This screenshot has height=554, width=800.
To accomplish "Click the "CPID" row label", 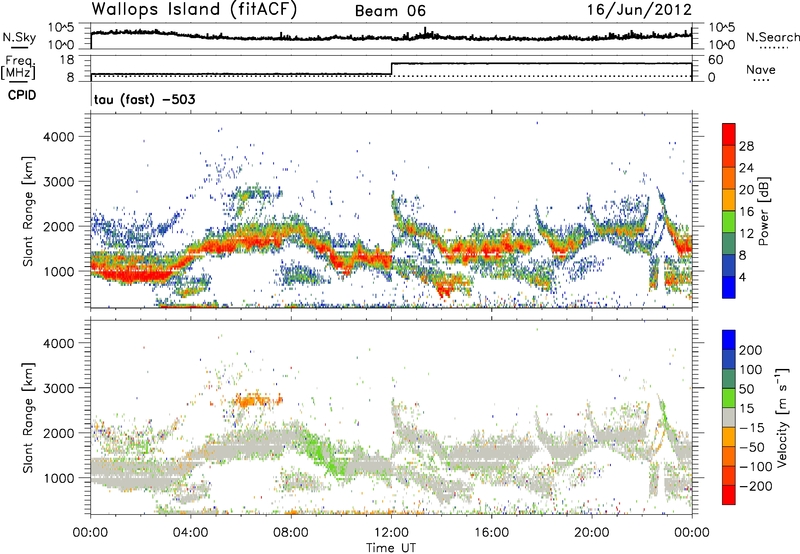I will [22, 95].
